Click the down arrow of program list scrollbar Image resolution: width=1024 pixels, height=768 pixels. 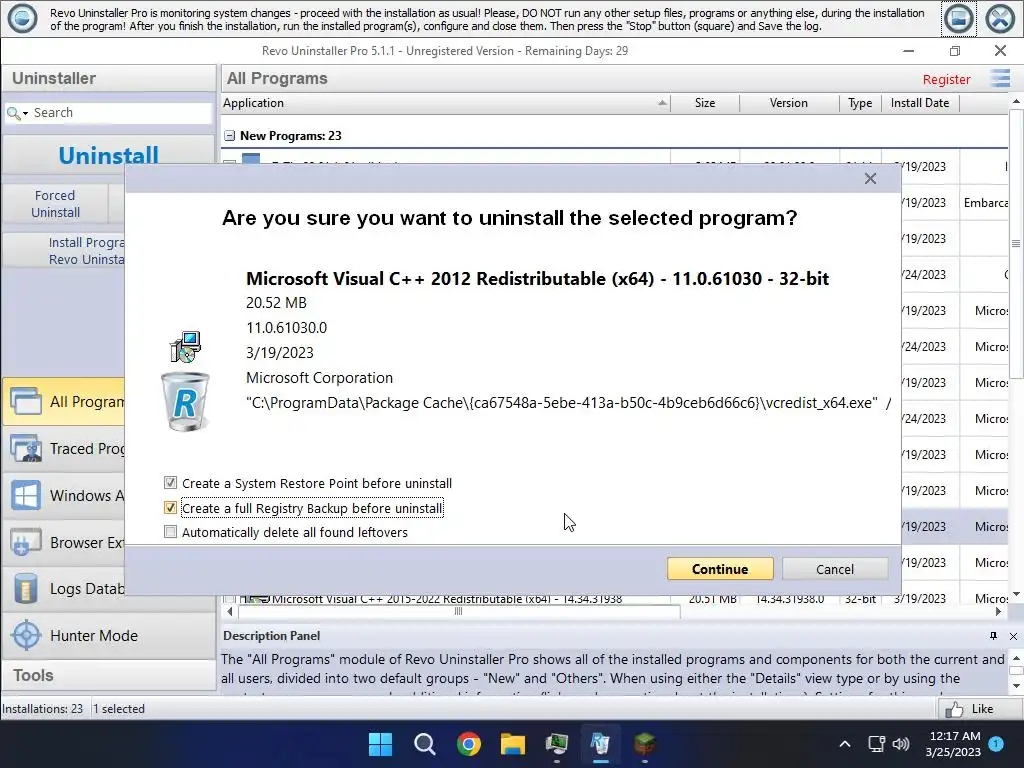[x=1016, y=594]
